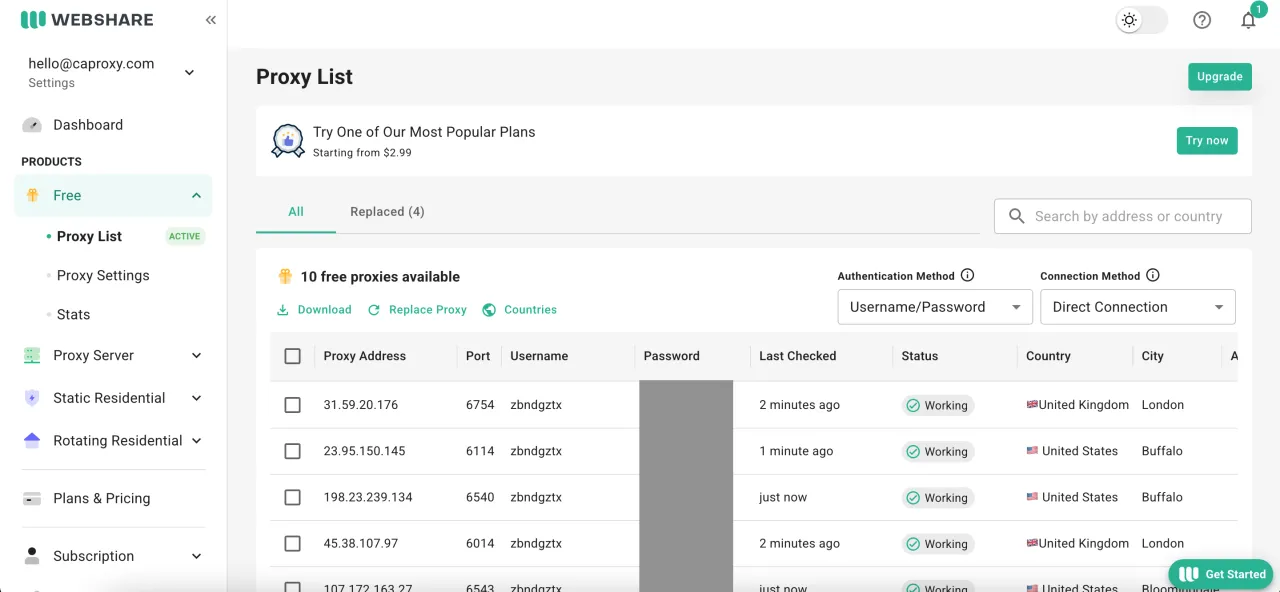Click the Countries globe icon

489,310
